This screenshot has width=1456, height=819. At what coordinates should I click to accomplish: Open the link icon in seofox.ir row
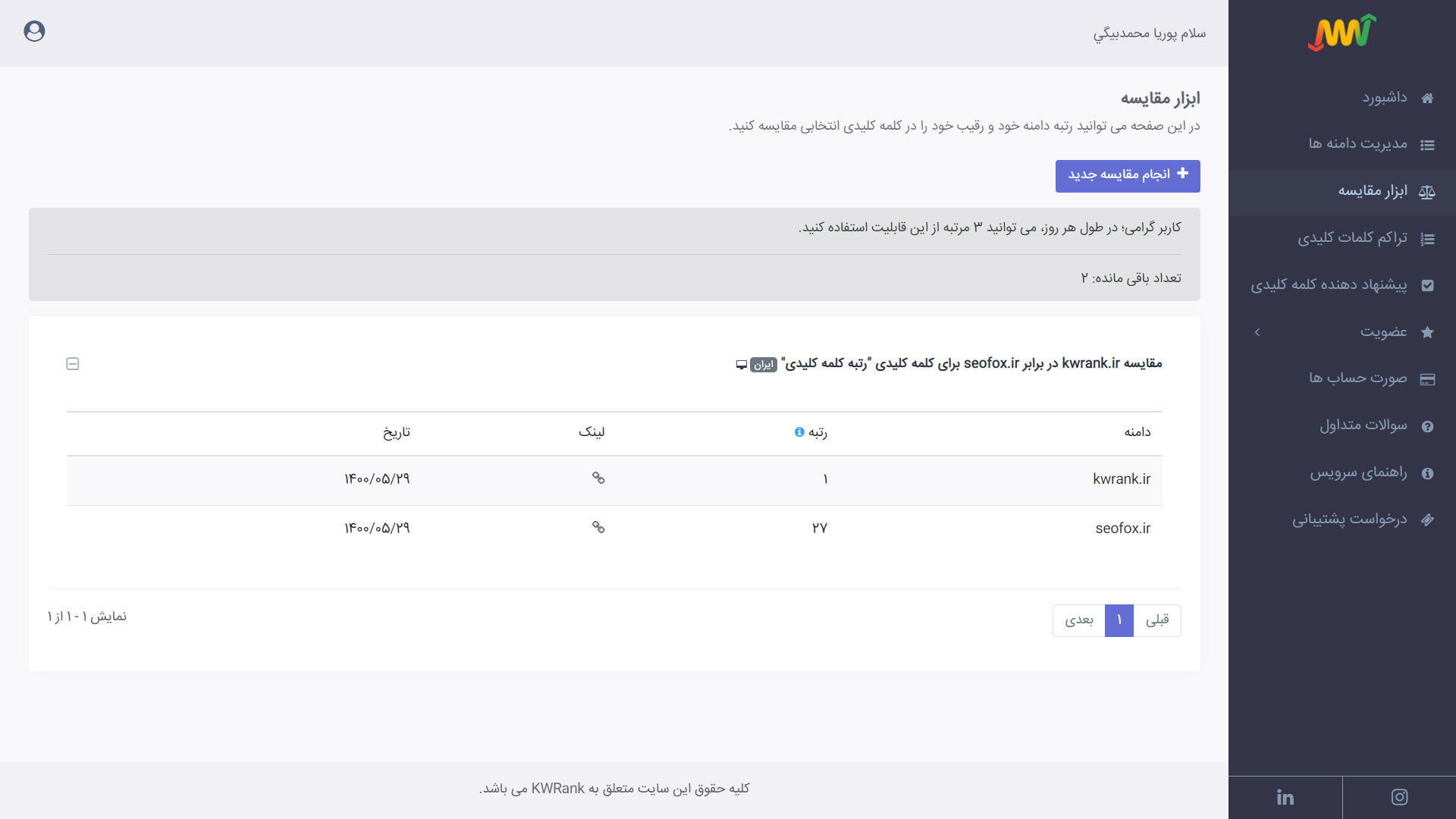598,527
